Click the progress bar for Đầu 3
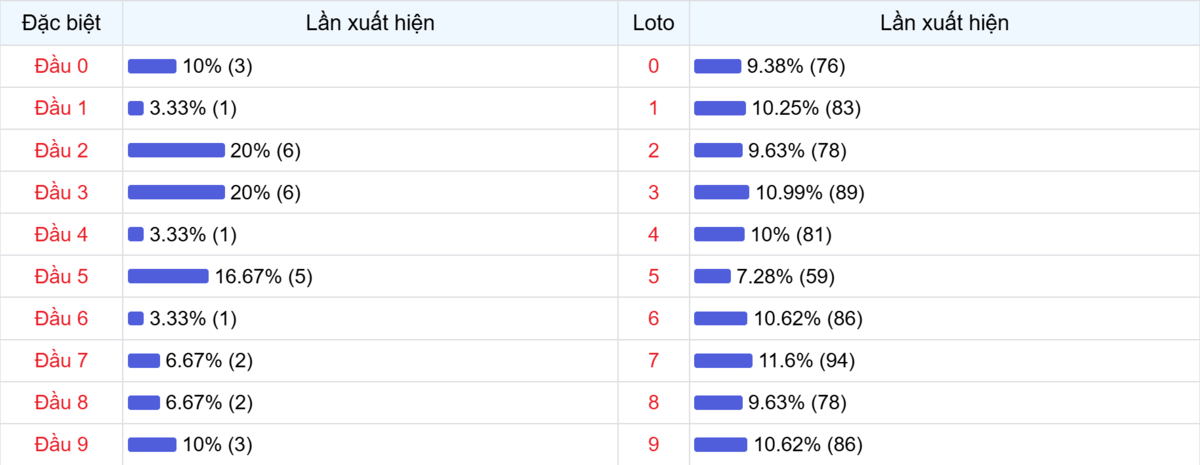 click(x=176, y=192)
